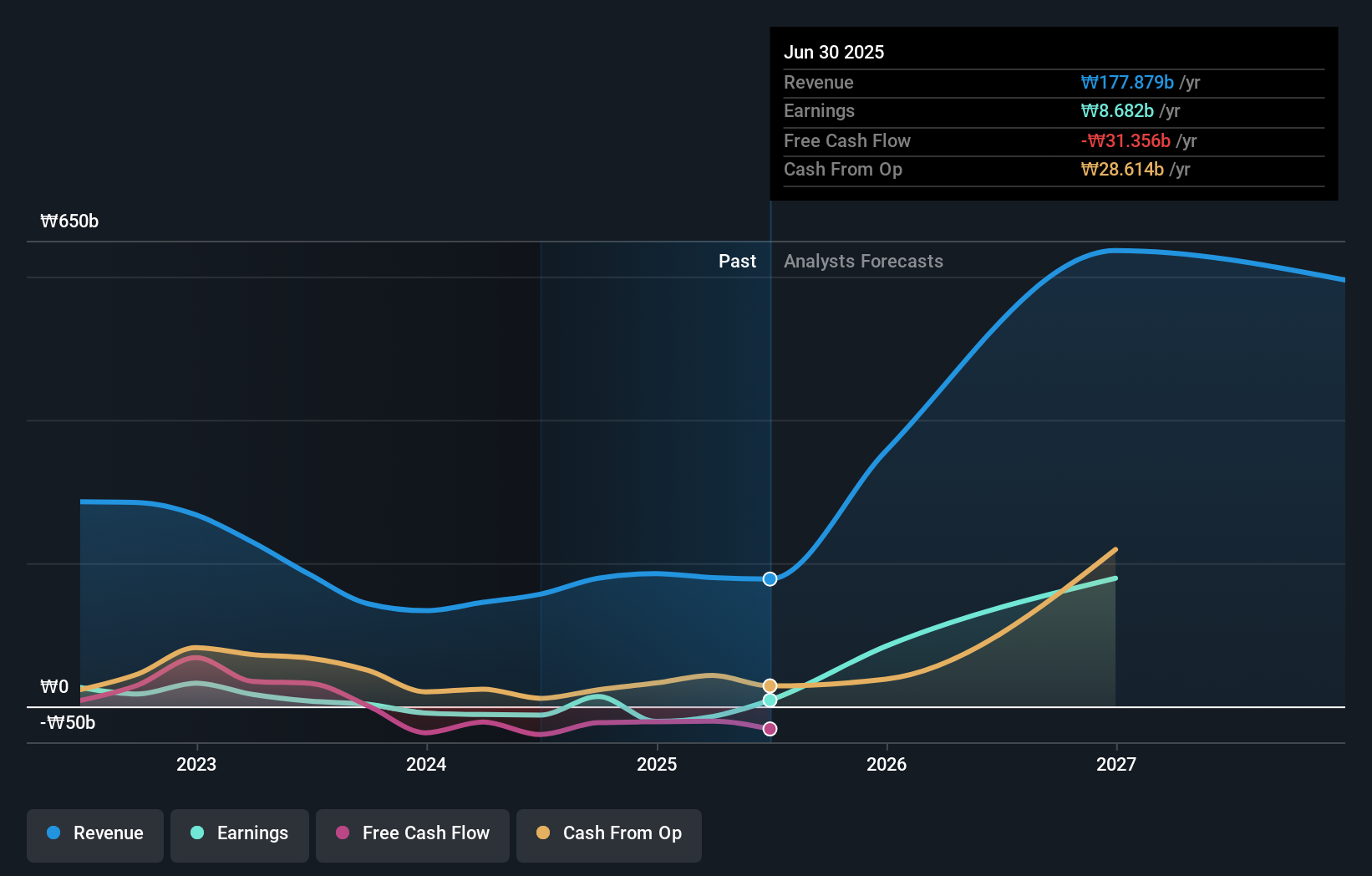The width and height of the screenshot is (1372, 876).
Task: Click the 2026 year axis label
Action: pos(887,764)
